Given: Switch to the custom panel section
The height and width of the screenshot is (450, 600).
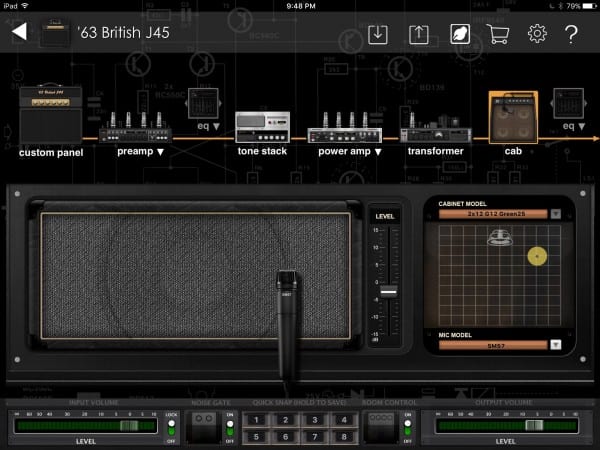Looking at the screenshot, I should [50, 115].
